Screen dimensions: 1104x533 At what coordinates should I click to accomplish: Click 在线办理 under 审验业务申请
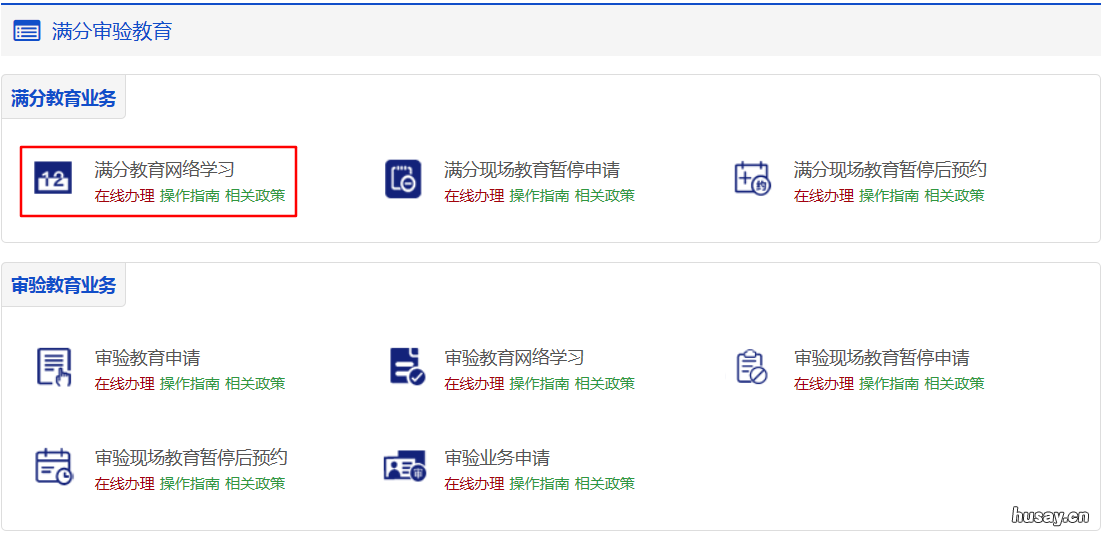click(x=474, y=484)
